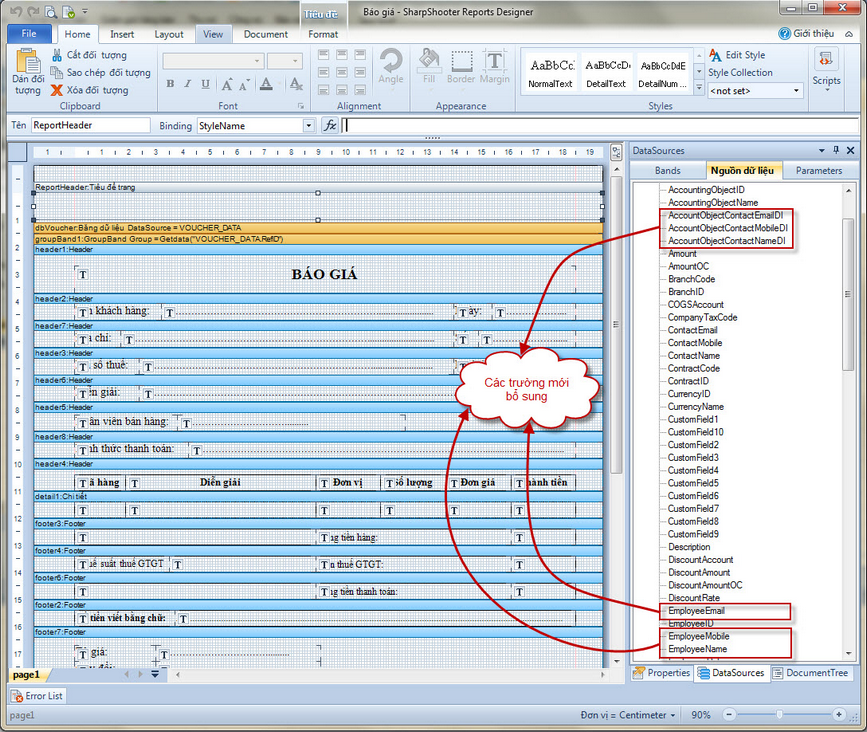Screen dimensions: 867x732
Task: Click the middle-center alignment icon
Action: point(342,72)
